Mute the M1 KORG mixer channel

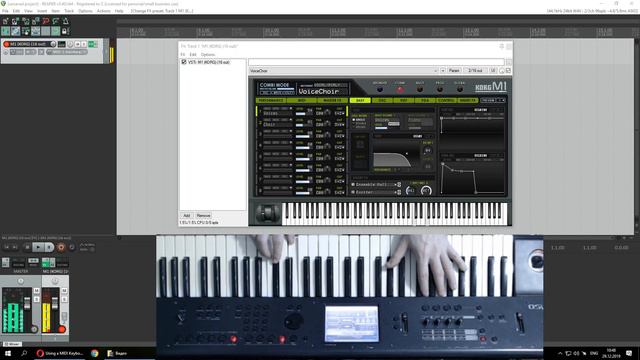pyautogui.click(x=64, y=291)
